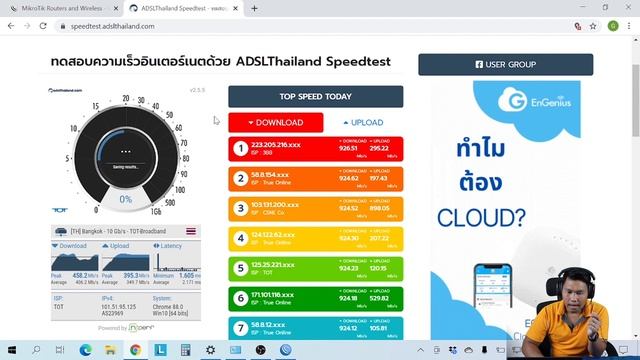Click rank 6 entry 171.101.116.xxx
Viewport: 640px width, 360px height.
(x=316, y=299)
